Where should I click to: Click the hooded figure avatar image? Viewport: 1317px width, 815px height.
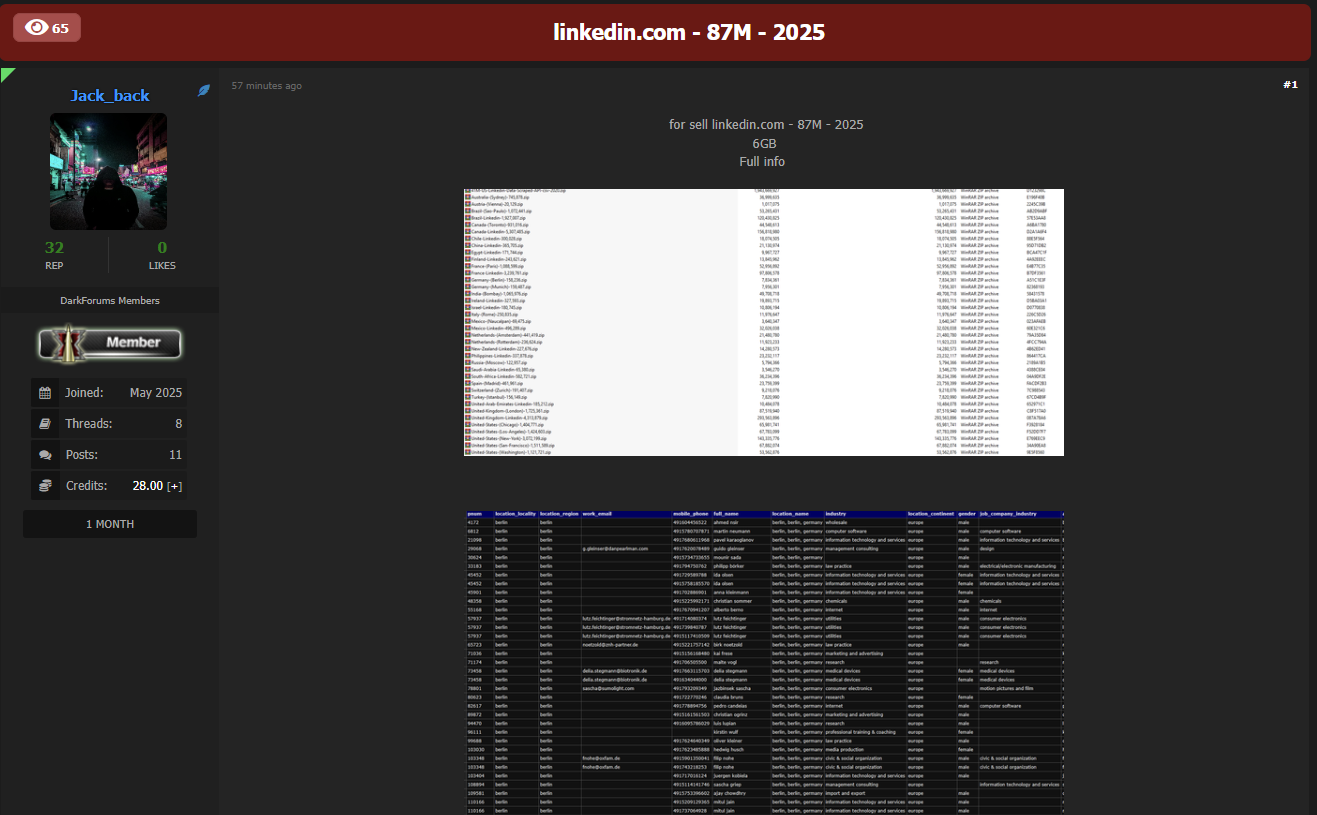point(108,171)
